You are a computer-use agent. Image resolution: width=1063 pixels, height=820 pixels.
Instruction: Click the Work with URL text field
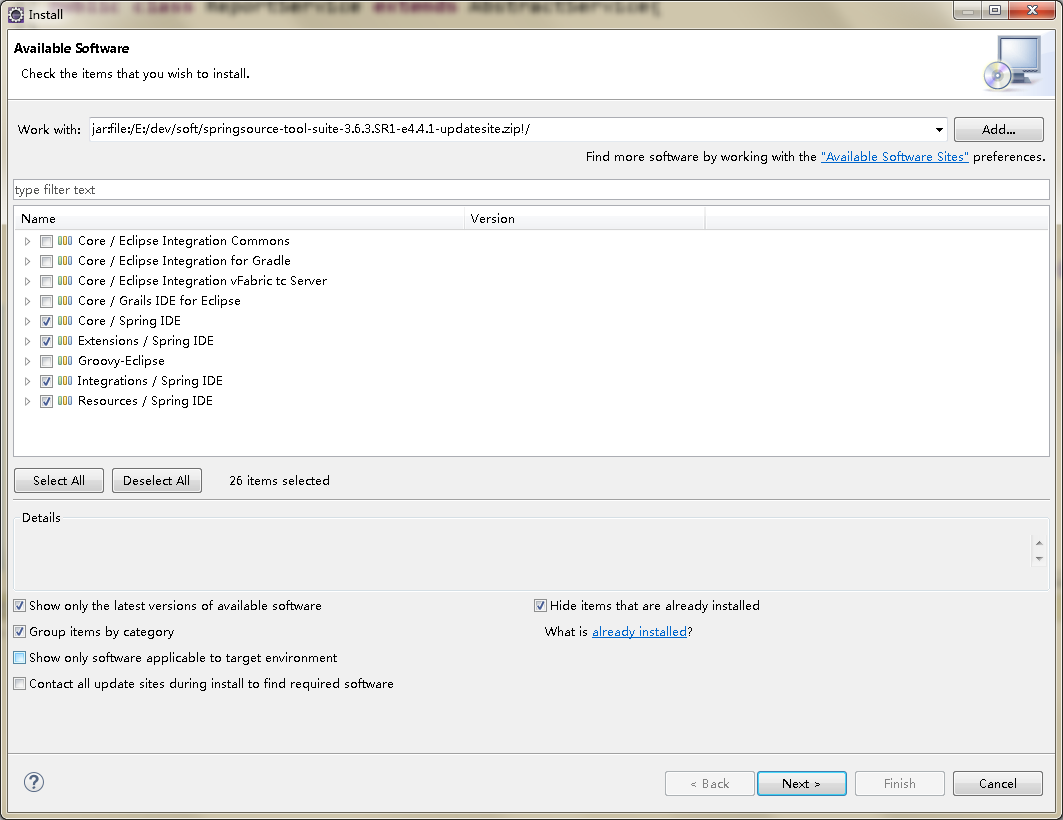pyautogui.click(x=510, y=129)
